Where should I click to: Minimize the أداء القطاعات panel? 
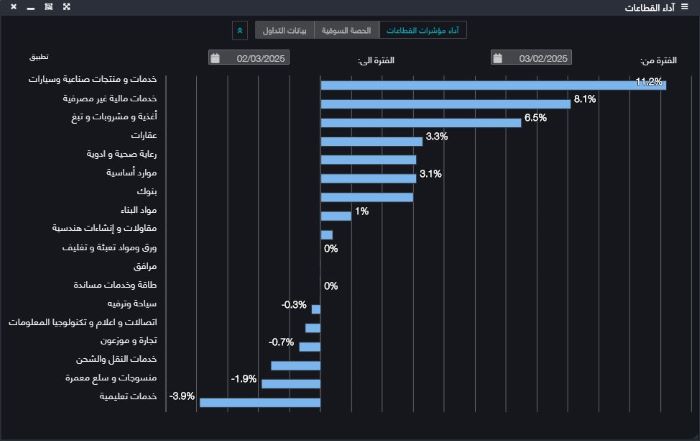tap(31, 7)
